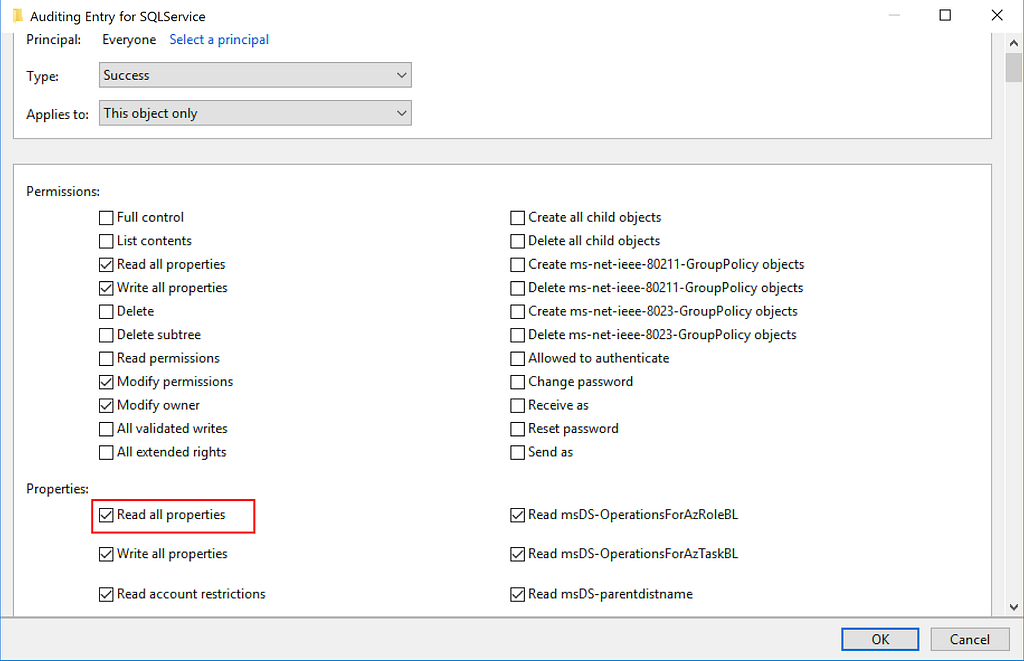Viewport: 1024px width, 661px height.
Task: Click scrollbar down arrow
Action: pyautogui.click(x=1014, y=607)
